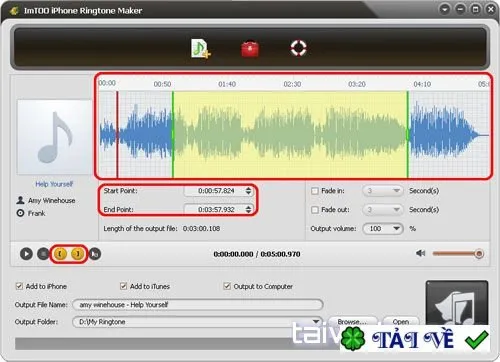This screenshot has width=500, height=362.
Task: Click the music note album art thumbnail
Action: tap(54, 137)
